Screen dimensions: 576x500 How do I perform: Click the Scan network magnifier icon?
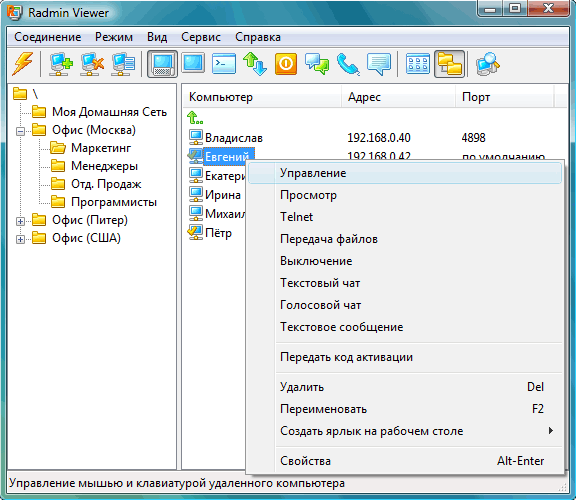[487, 64]
